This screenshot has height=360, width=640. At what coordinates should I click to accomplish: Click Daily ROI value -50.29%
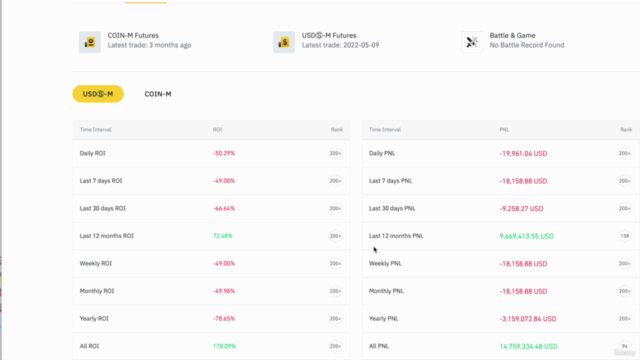coord(224,153)
